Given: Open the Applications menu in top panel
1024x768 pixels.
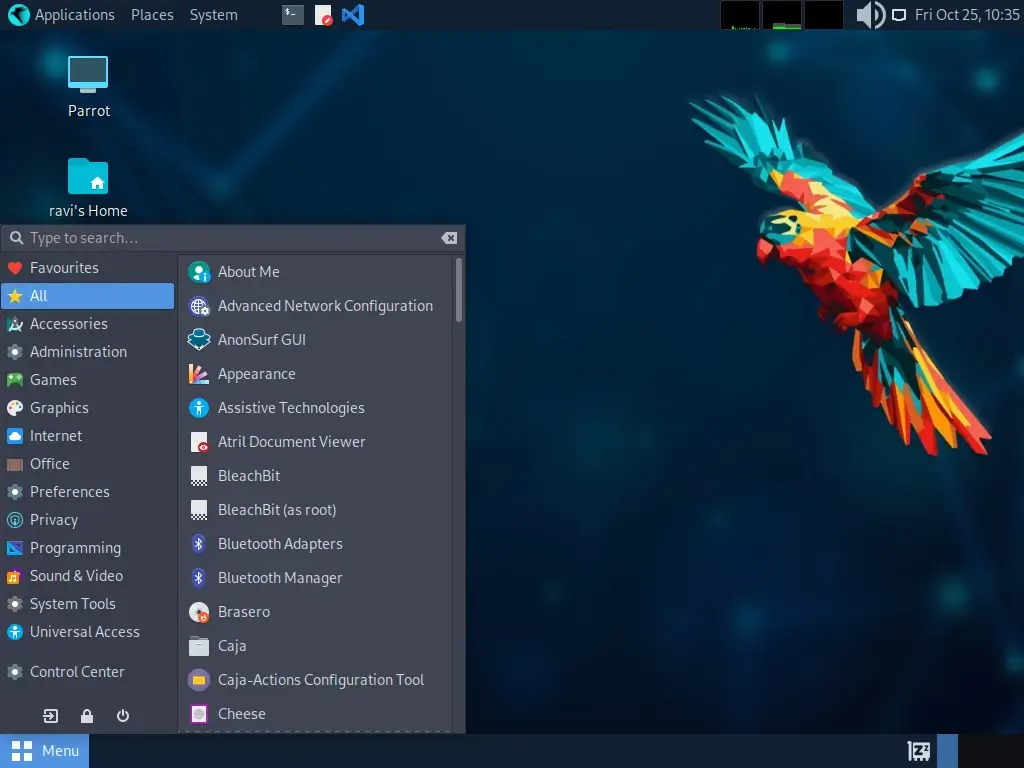Looking at the screenshot, I should 62,15.
